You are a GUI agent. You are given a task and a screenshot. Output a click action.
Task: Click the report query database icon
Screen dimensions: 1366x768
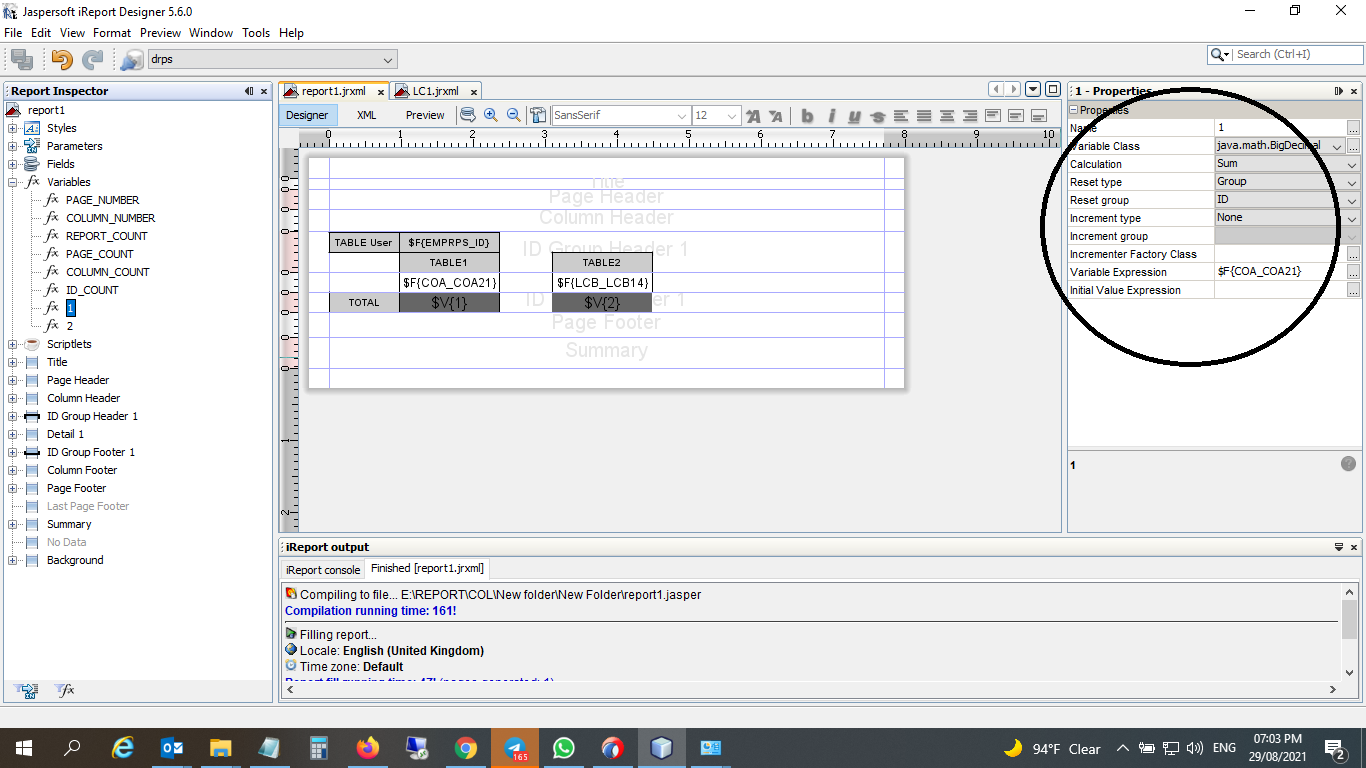tap(467, 115)
